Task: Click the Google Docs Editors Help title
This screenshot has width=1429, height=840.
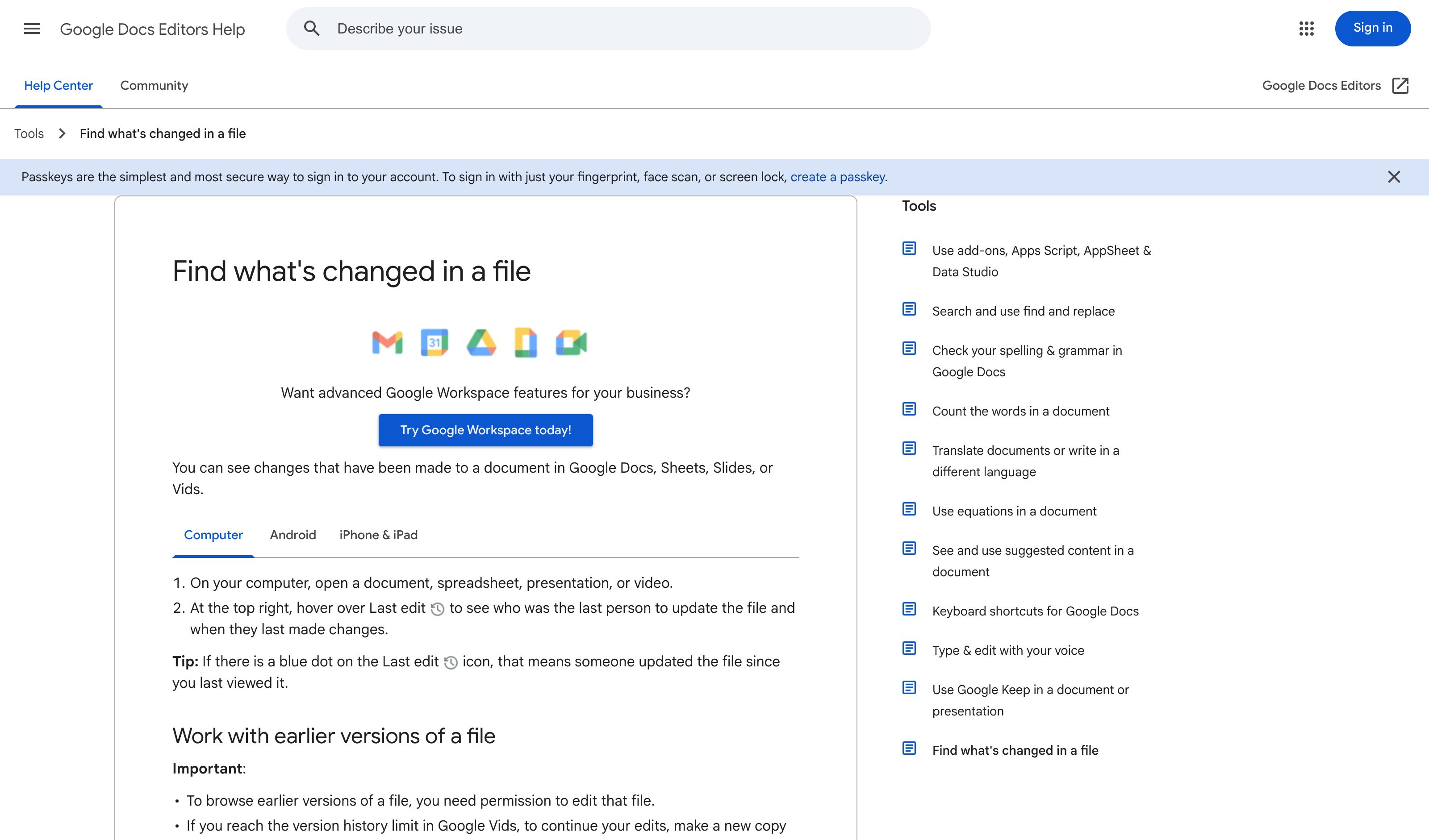Action: click(152, 29)
